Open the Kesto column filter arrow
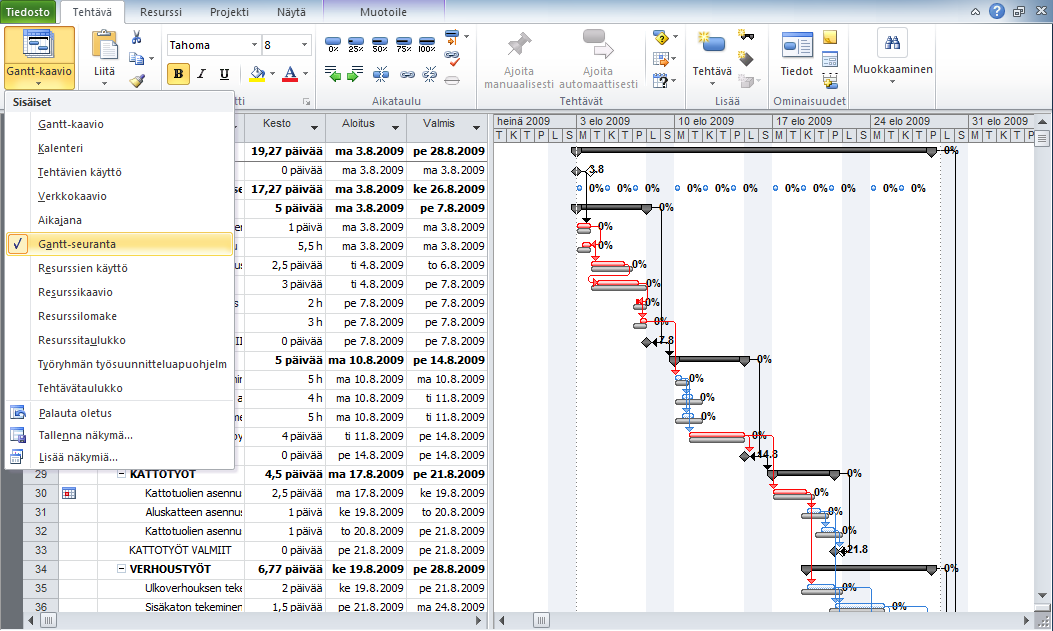 tap(314, 128)
